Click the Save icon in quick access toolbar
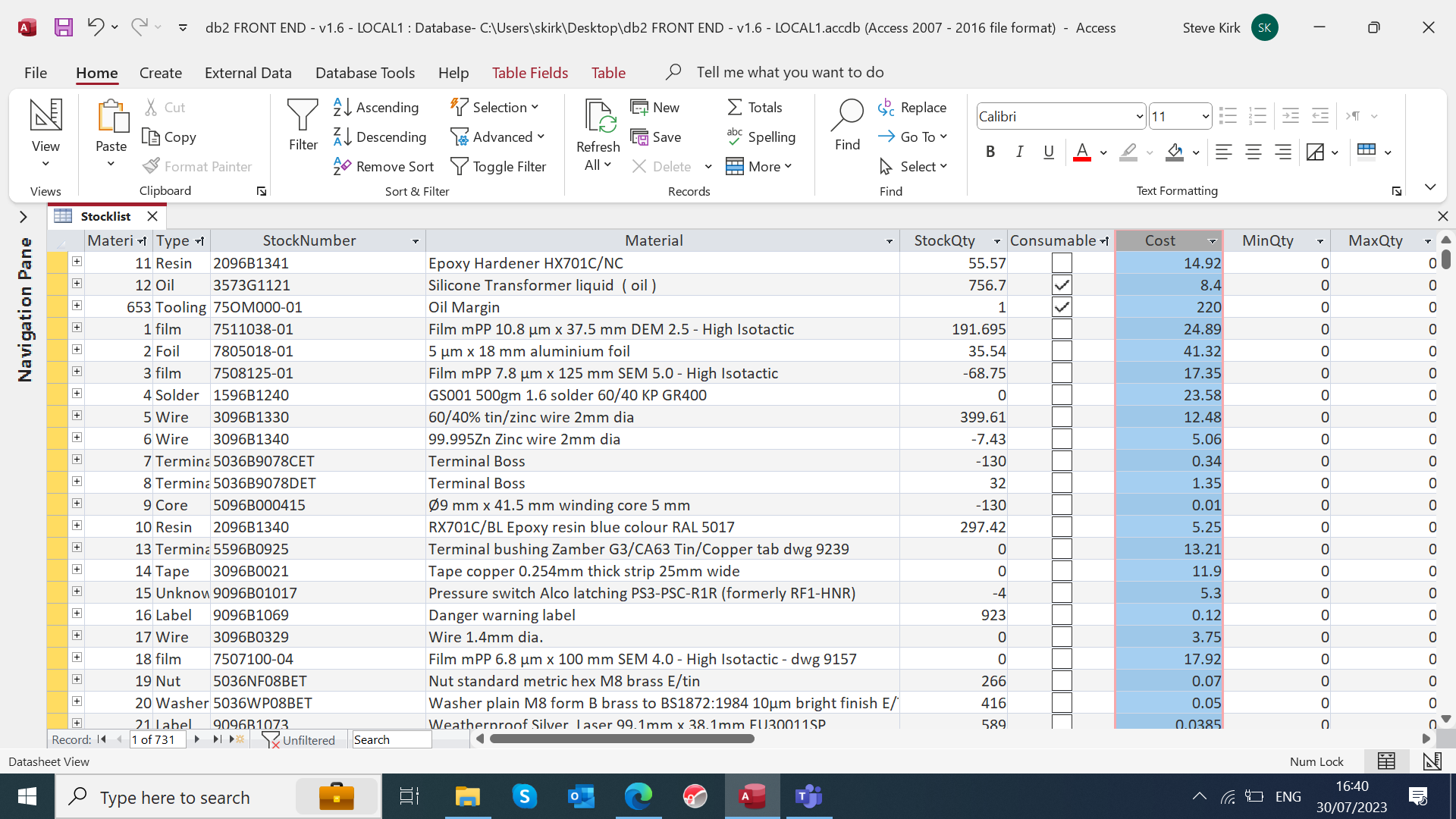This screenshot has width=1456, height=819. (64, 27)
